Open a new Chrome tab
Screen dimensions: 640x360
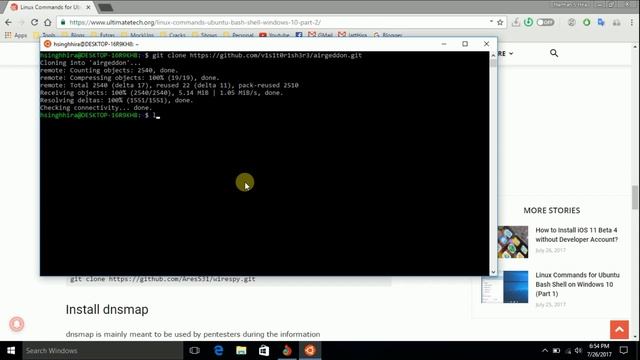coord(105,7)
